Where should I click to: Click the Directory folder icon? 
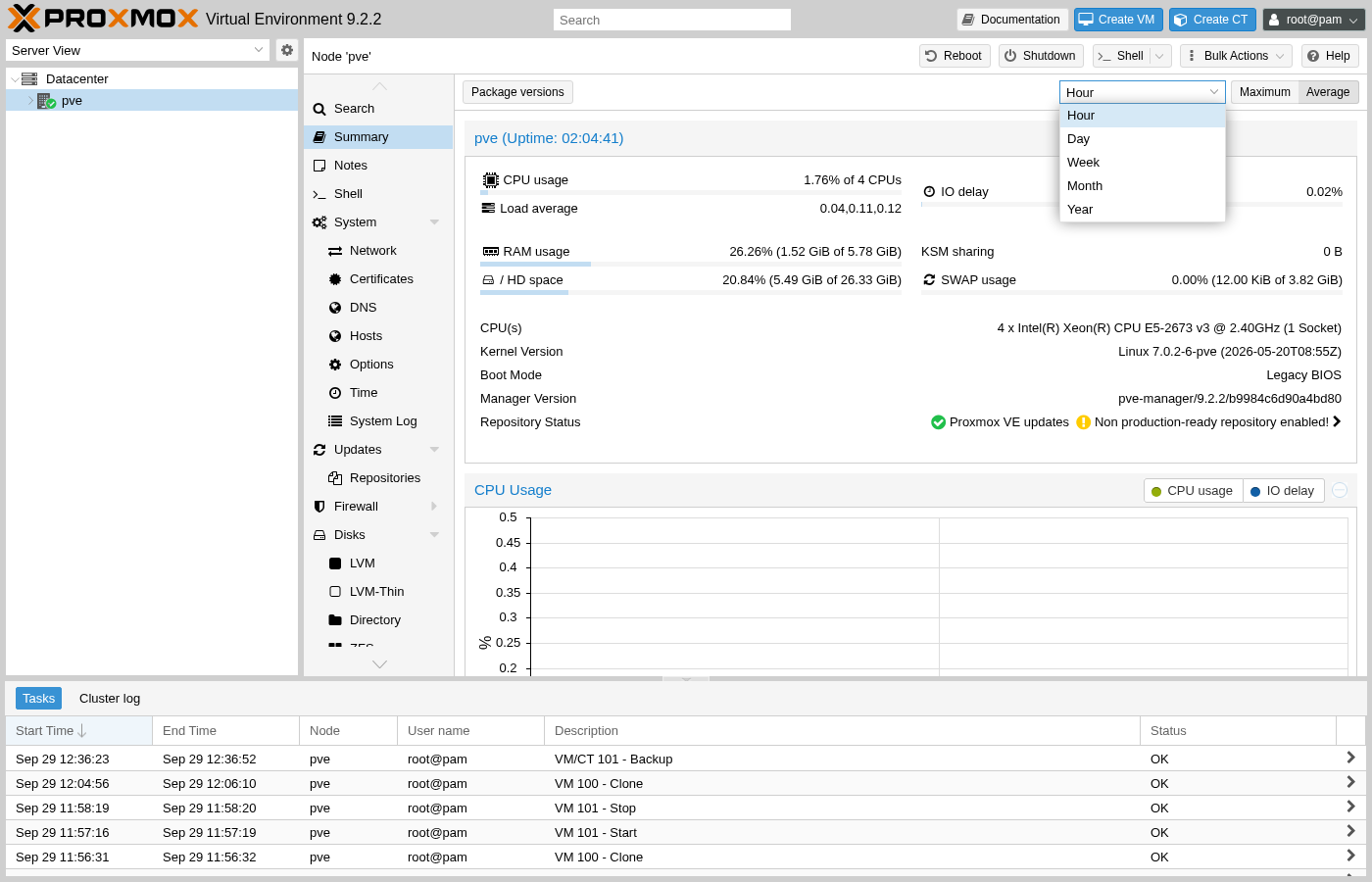coord(335,620)
